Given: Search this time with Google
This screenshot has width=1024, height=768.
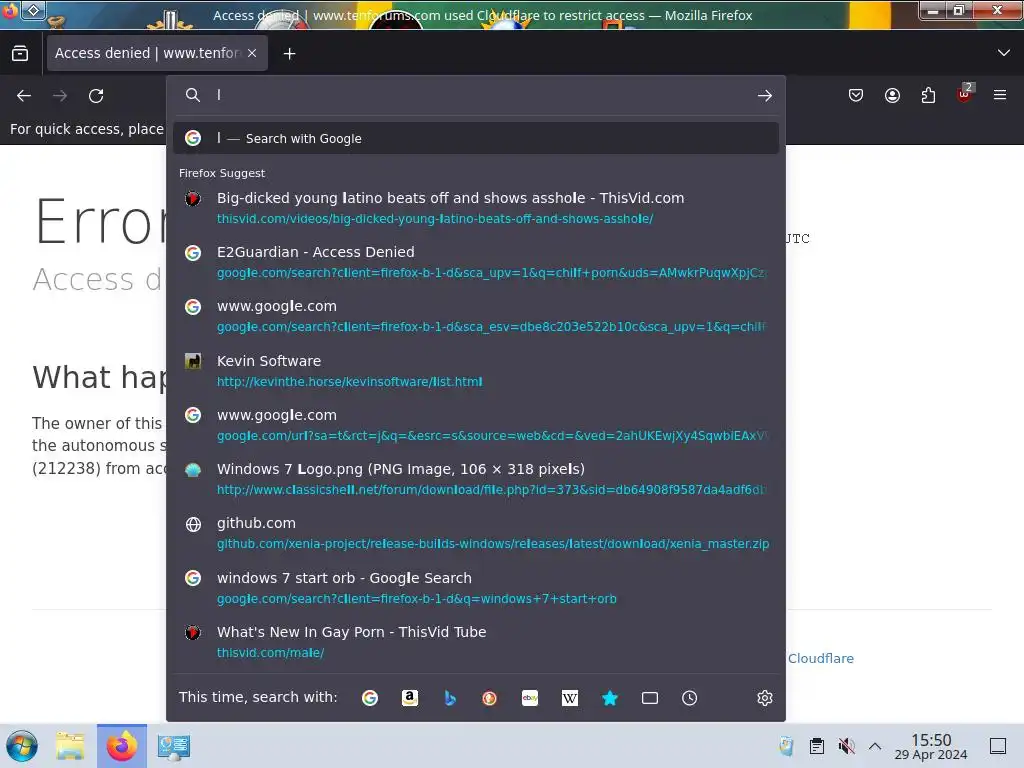Looking at the screenshot, I should pos(370,698).
